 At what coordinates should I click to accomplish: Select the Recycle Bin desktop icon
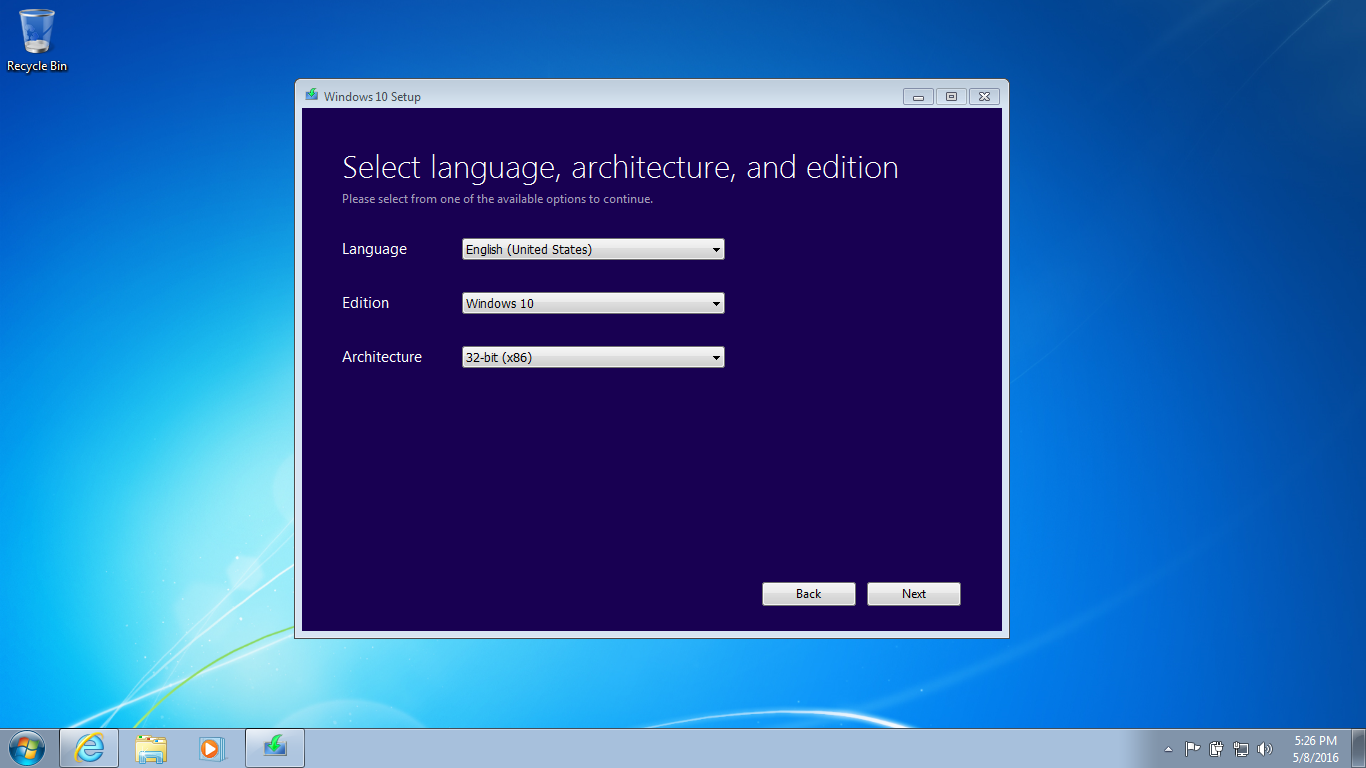tap(37, 40)
